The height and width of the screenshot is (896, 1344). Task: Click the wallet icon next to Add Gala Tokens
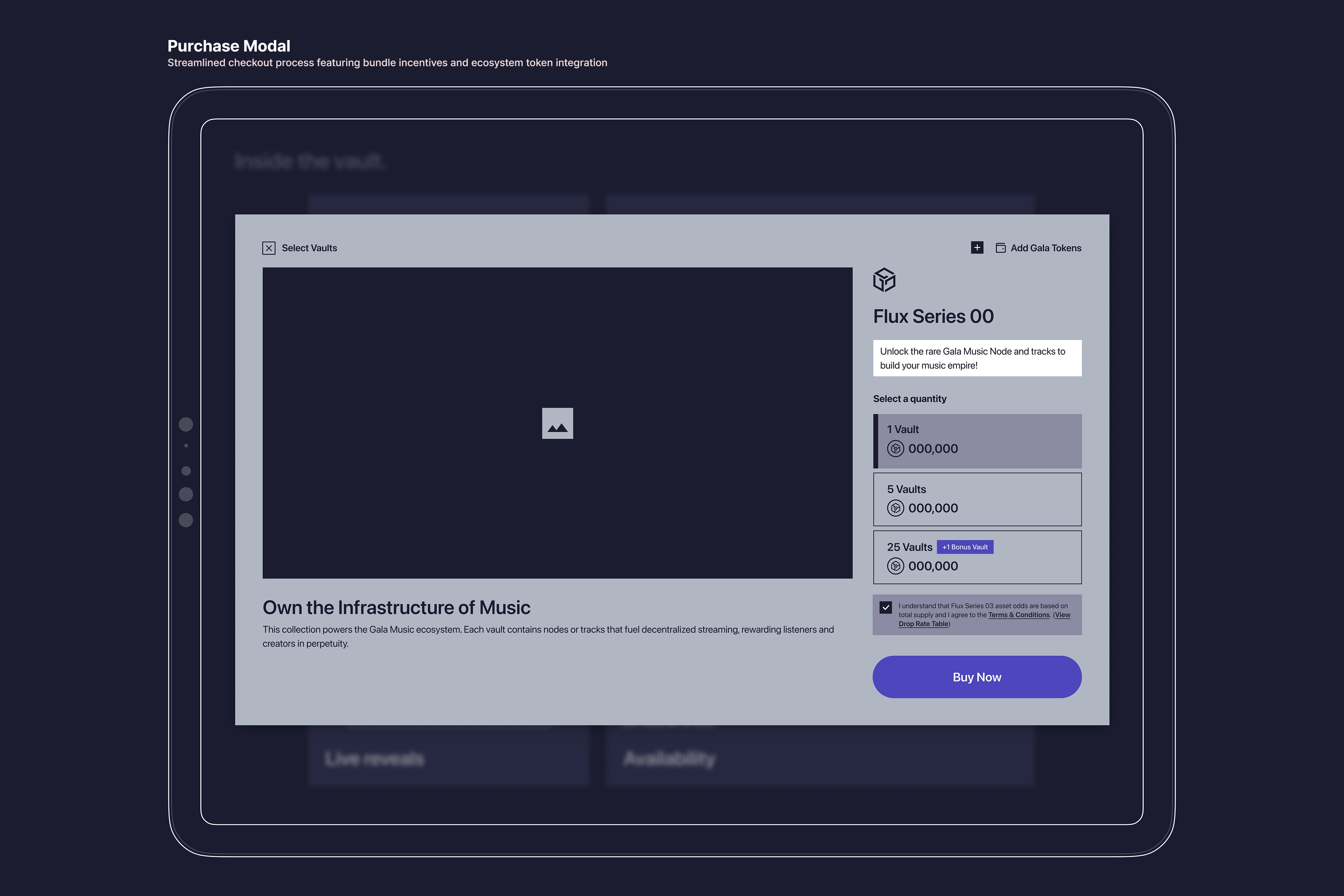click(x=1001, y=248)
